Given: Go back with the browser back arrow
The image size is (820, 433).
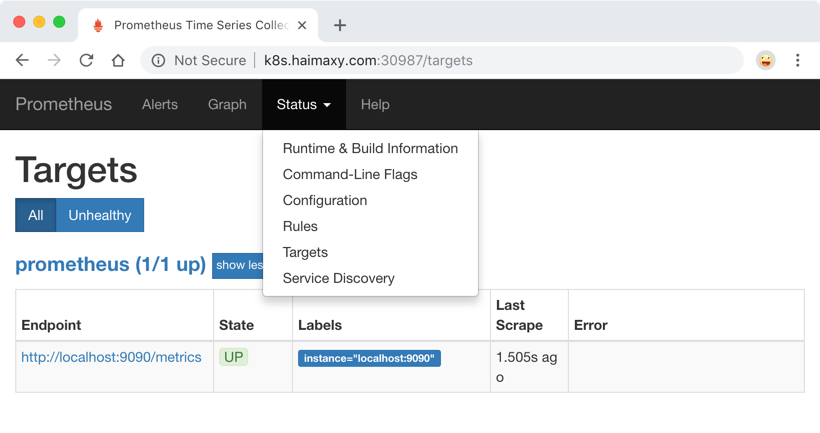Looking at the screenshot, I should (22, 60).
